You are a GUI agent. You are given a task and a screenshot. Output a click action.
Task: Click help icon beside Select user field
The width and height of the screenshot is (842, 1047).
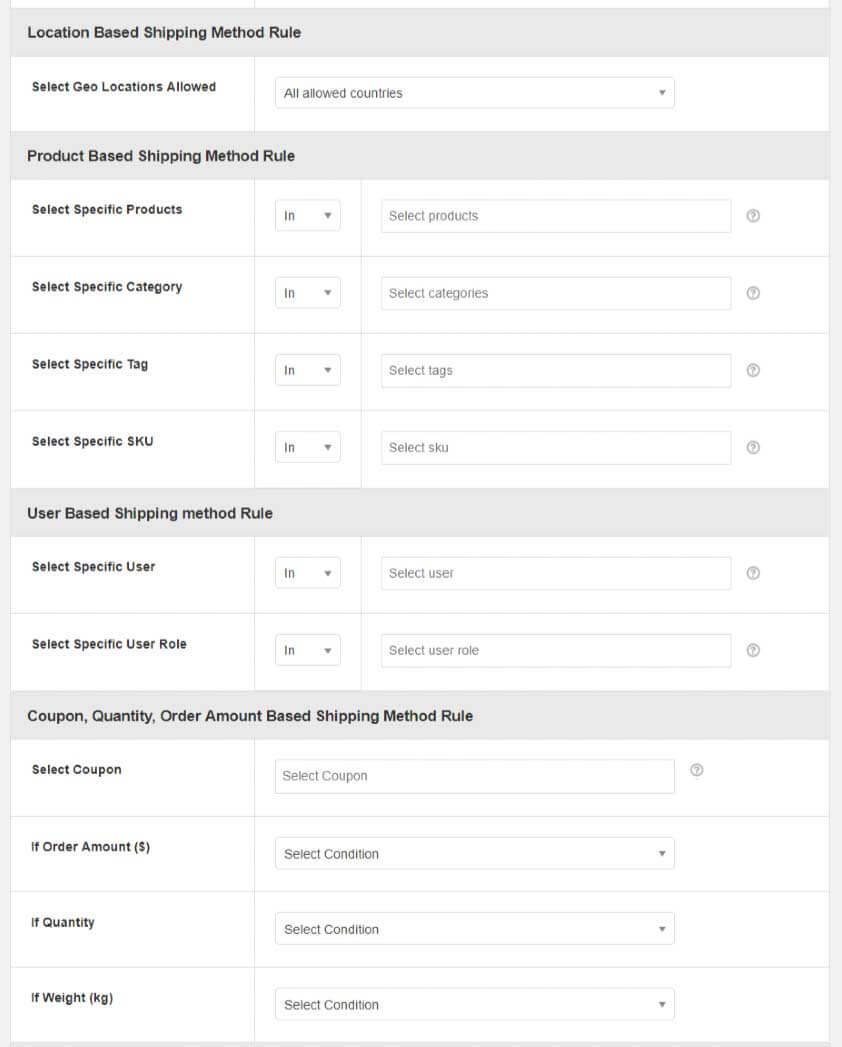754,573
